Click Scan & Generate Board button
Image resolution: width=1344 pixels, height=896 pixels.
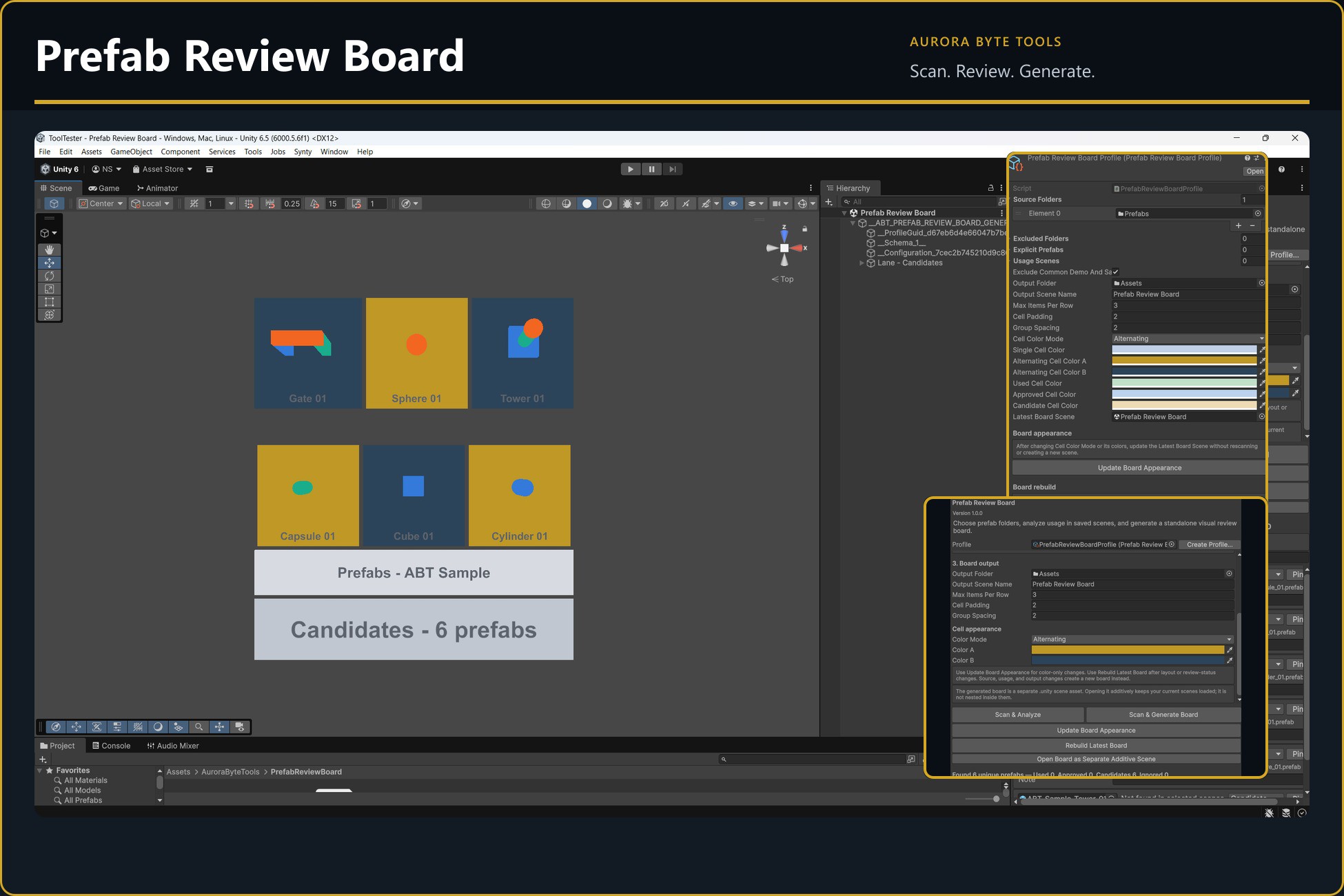1163,715
